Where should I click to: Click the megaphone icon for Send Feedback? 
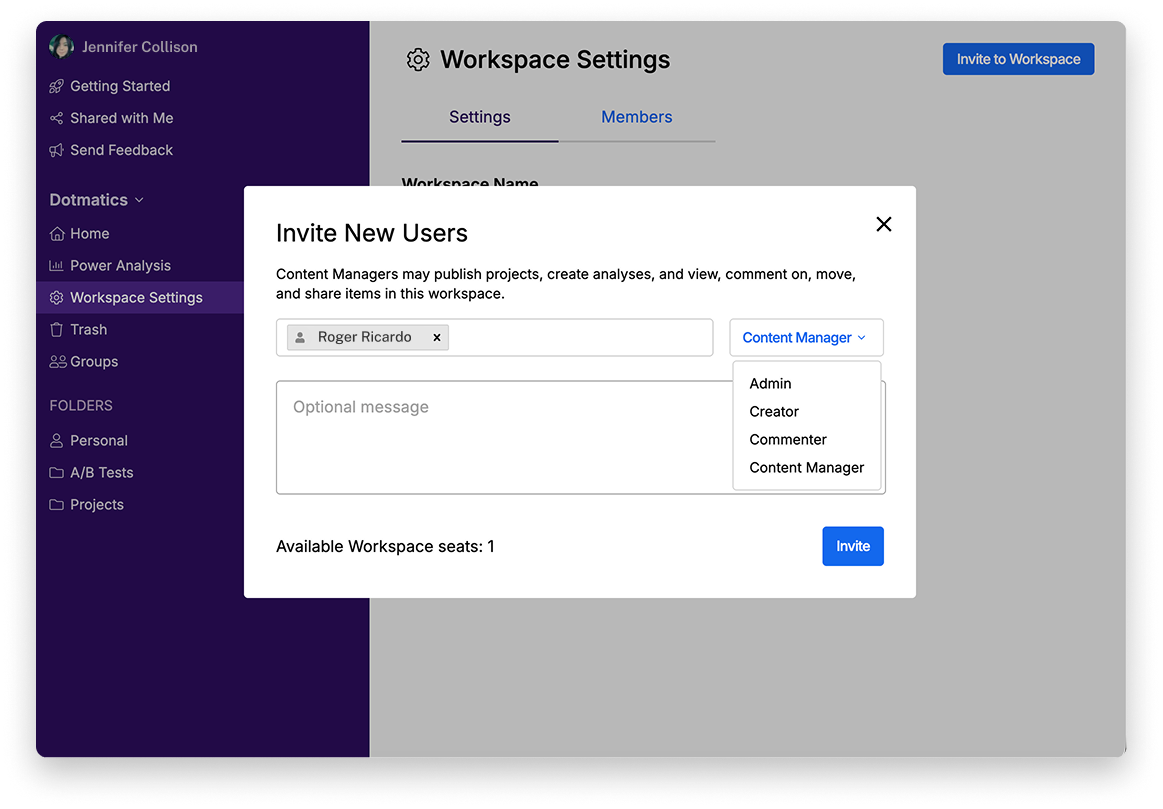pos(57,150)
